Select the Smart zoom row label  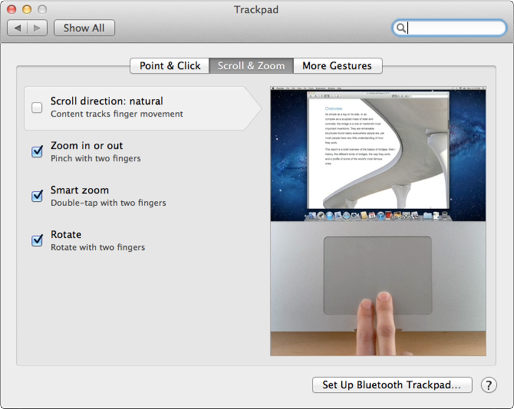point(80,190)
